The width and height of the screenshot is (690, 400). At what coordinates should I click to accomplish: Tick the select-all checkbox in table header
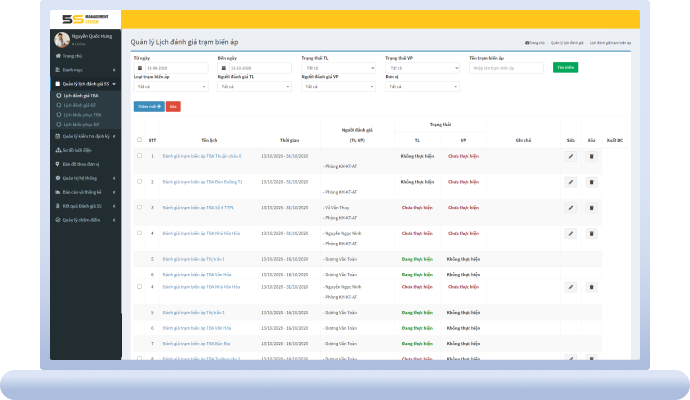pyautogui.click(x=139, y=141)
